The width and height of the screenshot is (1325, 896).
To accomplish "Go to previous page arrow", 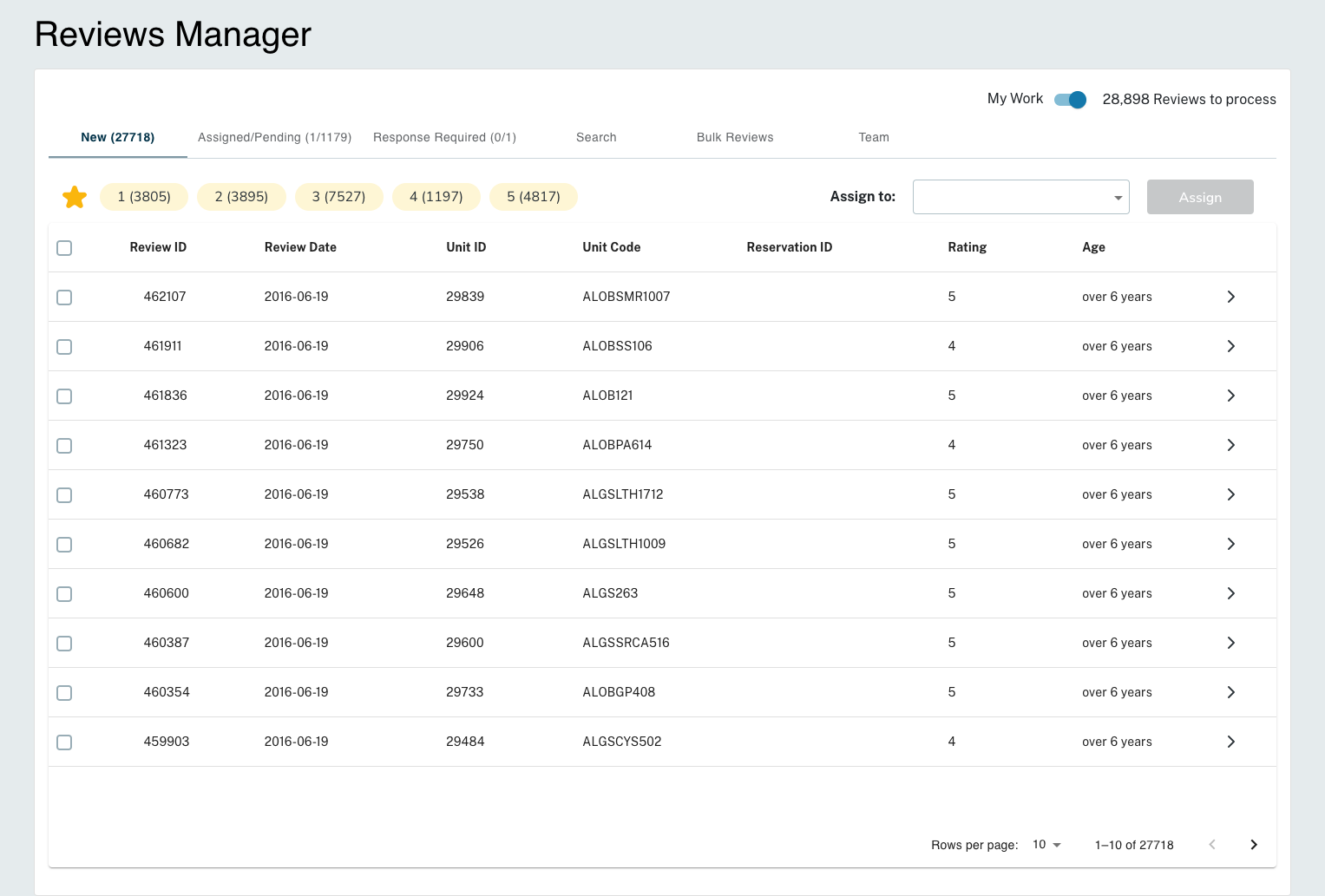I will [x=1212, y=845].
